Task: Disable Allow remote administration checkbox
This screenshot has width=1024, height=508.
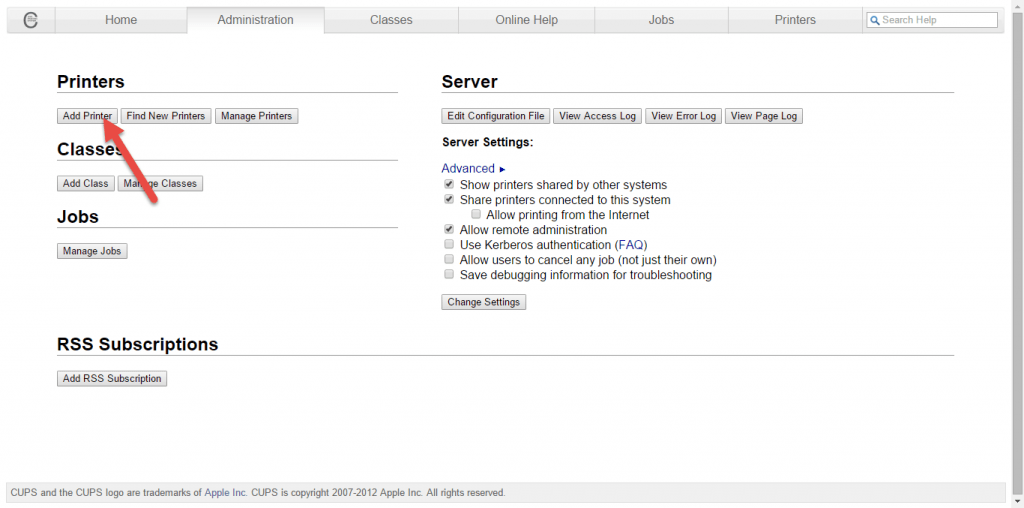Action: coord(449,230)
